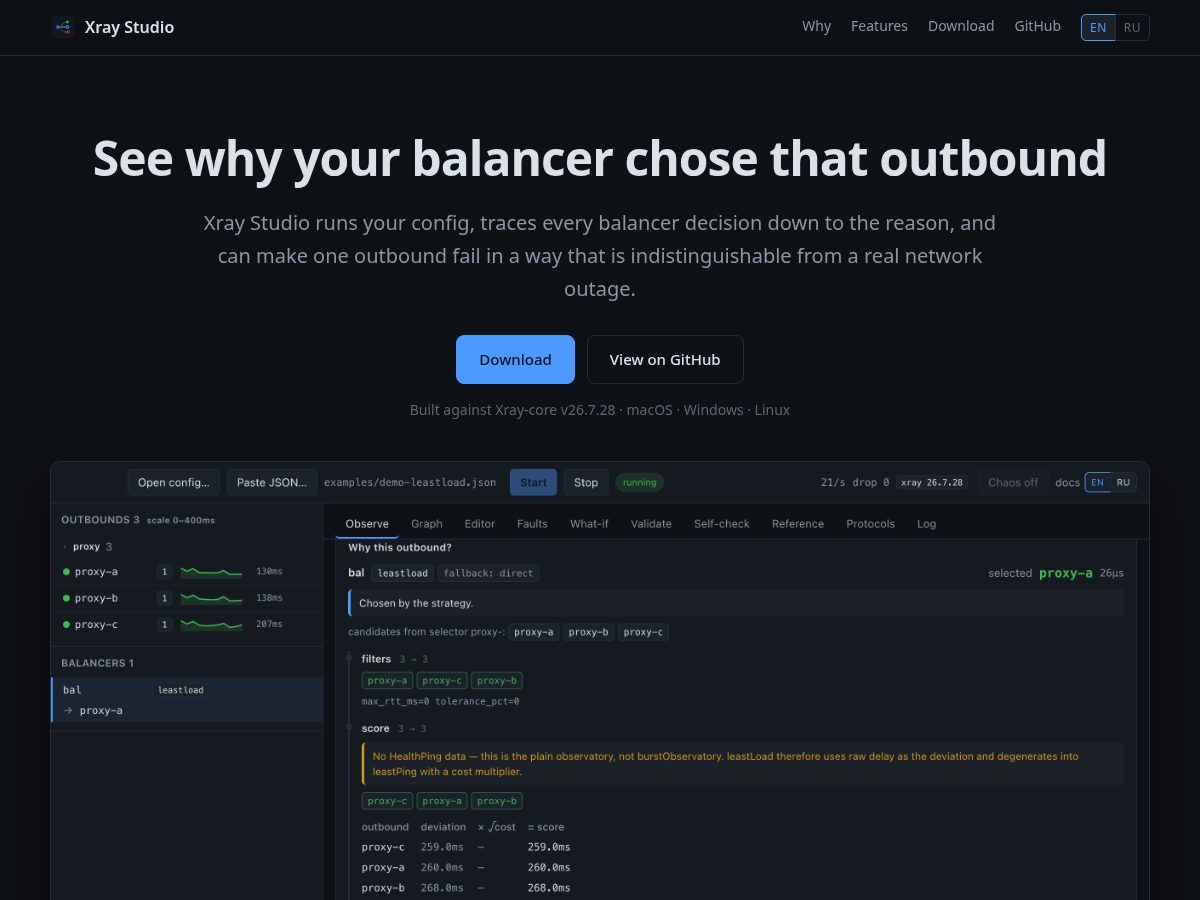This screenshot has height=900, width=1200.
Task: Click the green proxy-a chip under filters
Action: (x=388, y=680)
